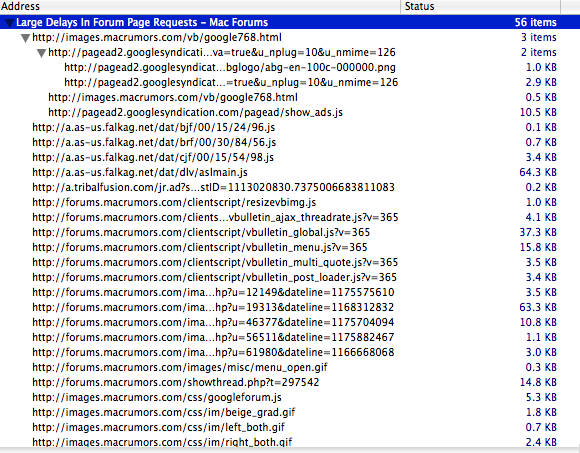Select the right_both.gif resource row

(x=290, y=441)
